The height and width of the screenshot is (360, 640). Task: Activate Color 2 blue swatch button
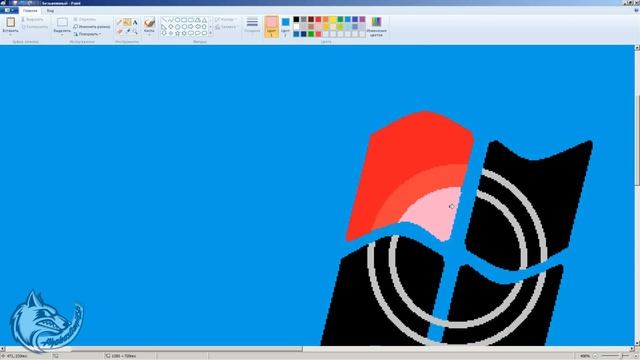[285, 27]
